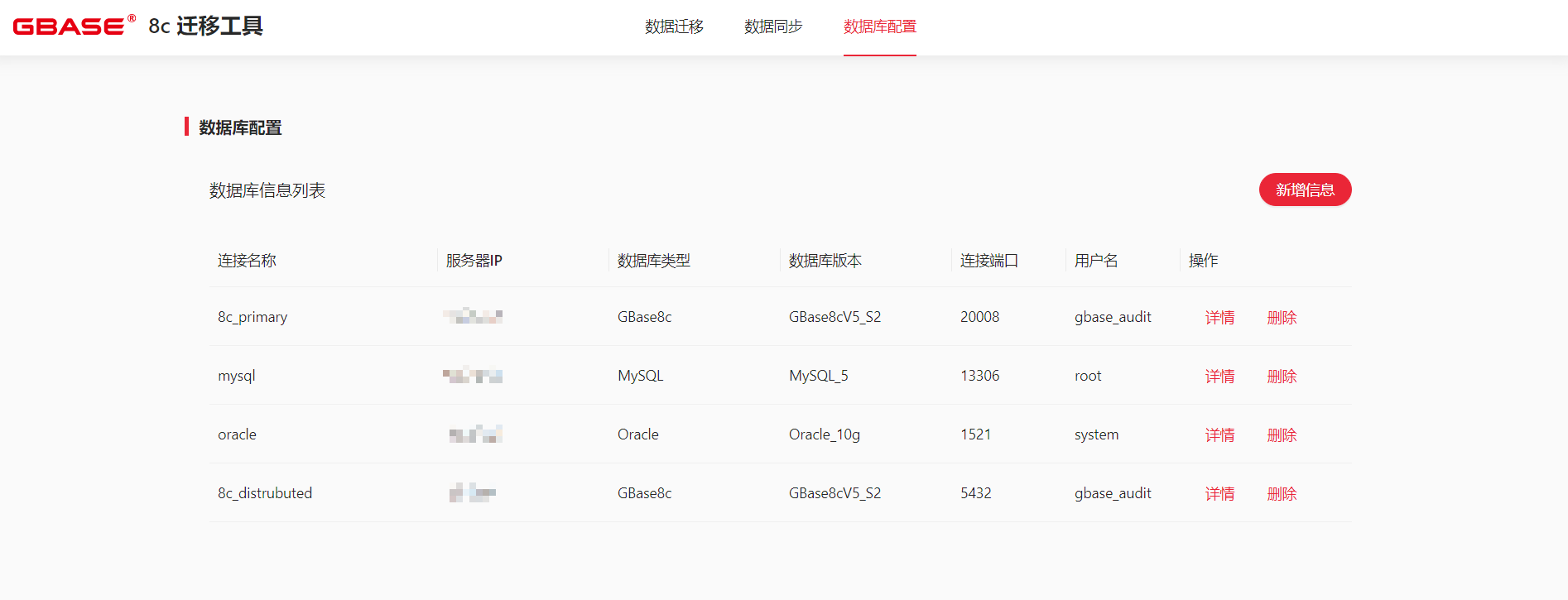The image size is (1568, 600).
Task: Delete the 8c_primary connection
Action: 1282,318
